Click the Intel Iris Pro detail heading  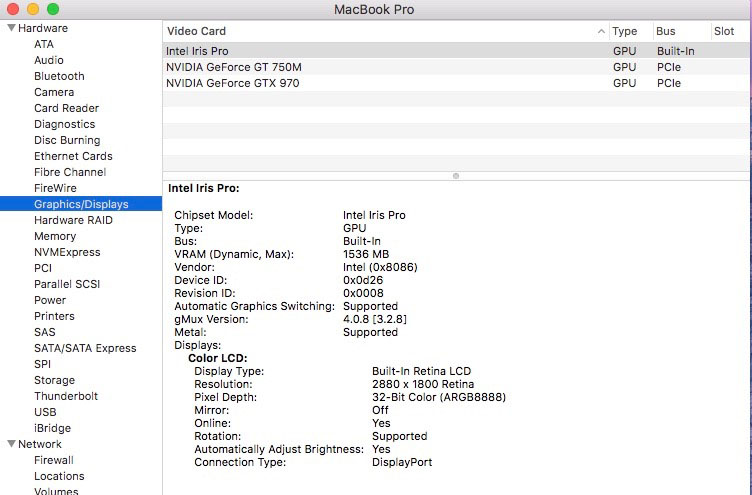[x=203, y=188]
